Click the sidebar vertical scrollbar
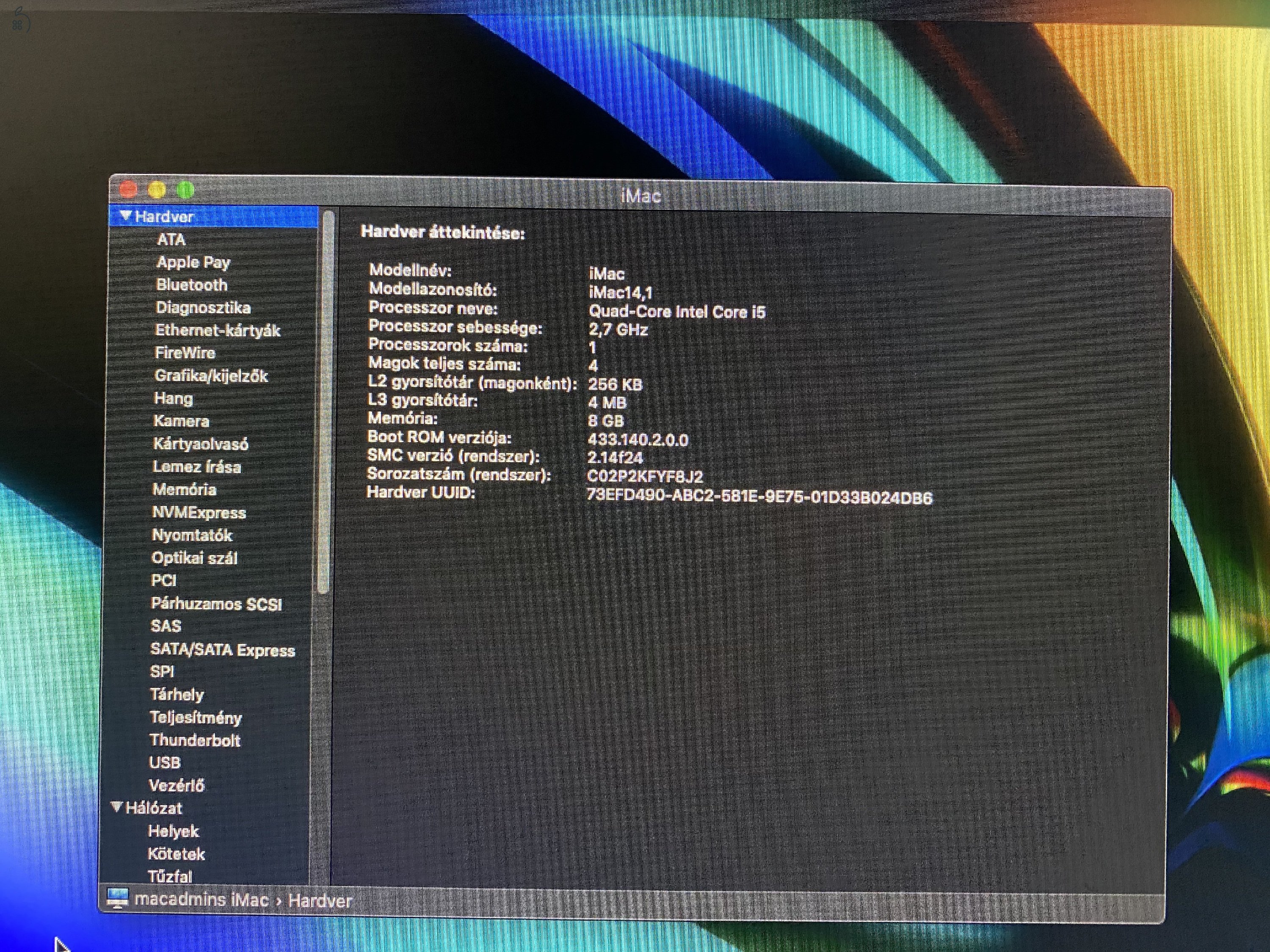The image size is (1270, 952). point(326,402)
